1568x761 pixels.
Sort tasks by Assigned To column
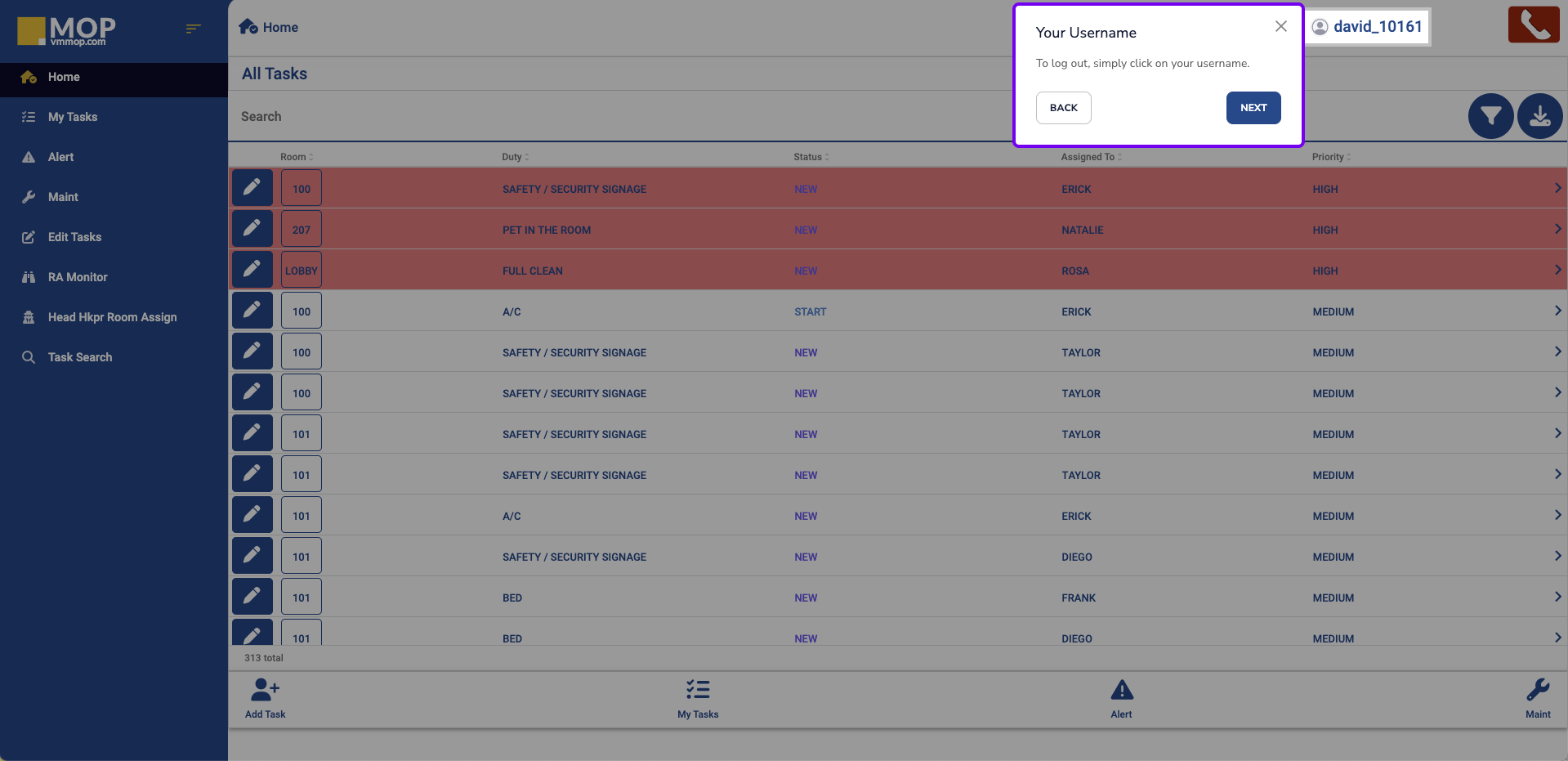coord(1090,157)
